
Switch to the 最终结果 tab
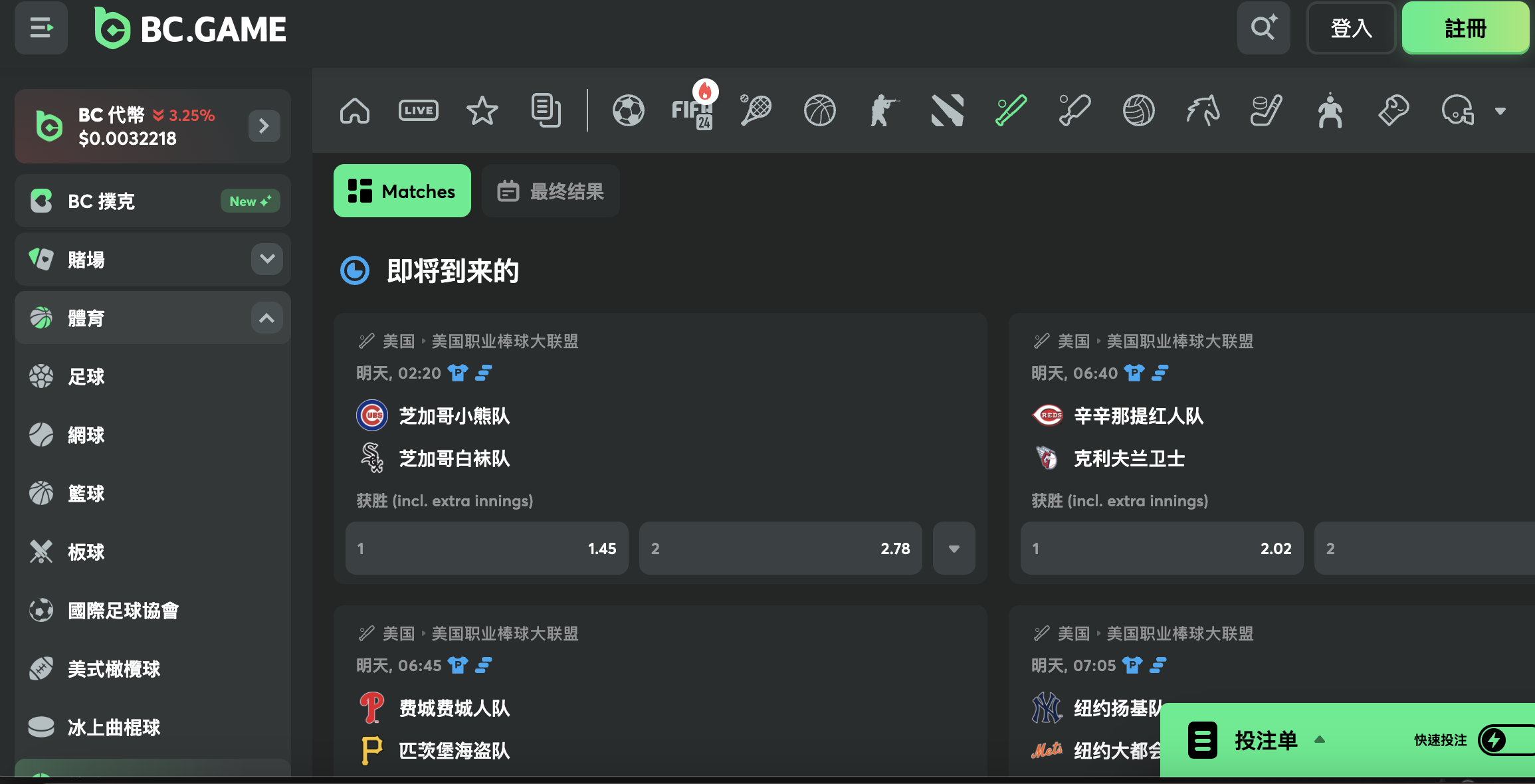(x=550, y=191)
